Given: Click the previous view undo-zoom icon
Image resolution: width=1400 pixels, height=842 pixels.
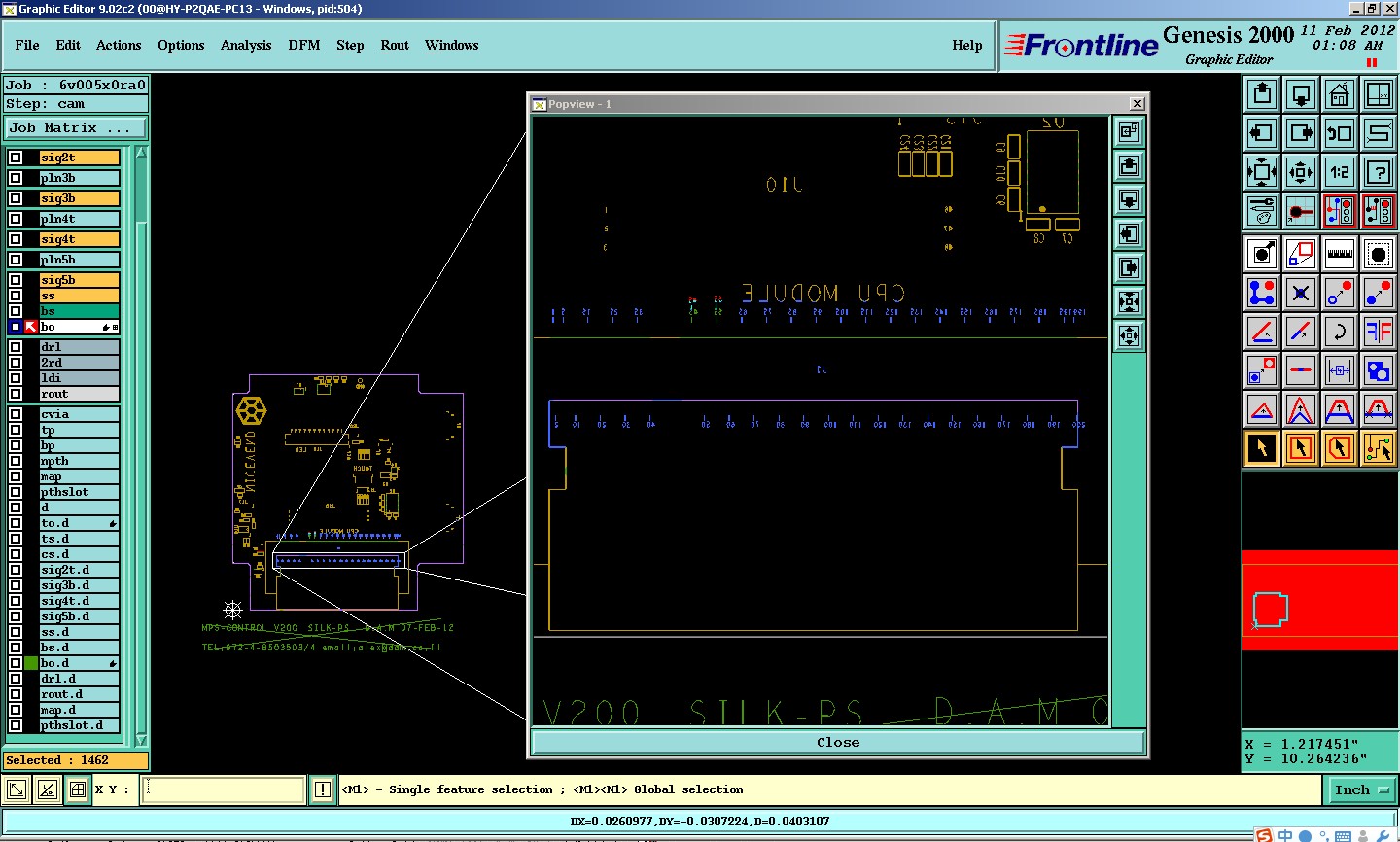Looking at the screenshot, I should pyautogui.click(x=1340, y=133).
